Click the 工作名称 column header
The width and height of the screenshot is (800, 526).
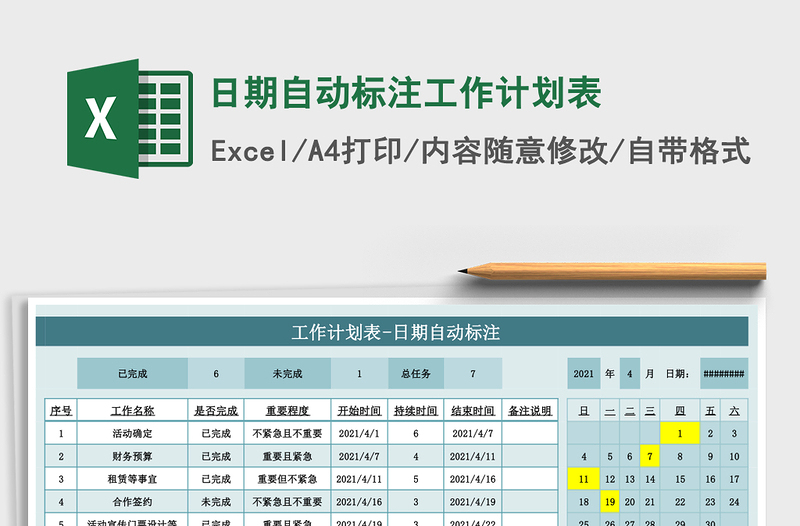tap(132, 411)
